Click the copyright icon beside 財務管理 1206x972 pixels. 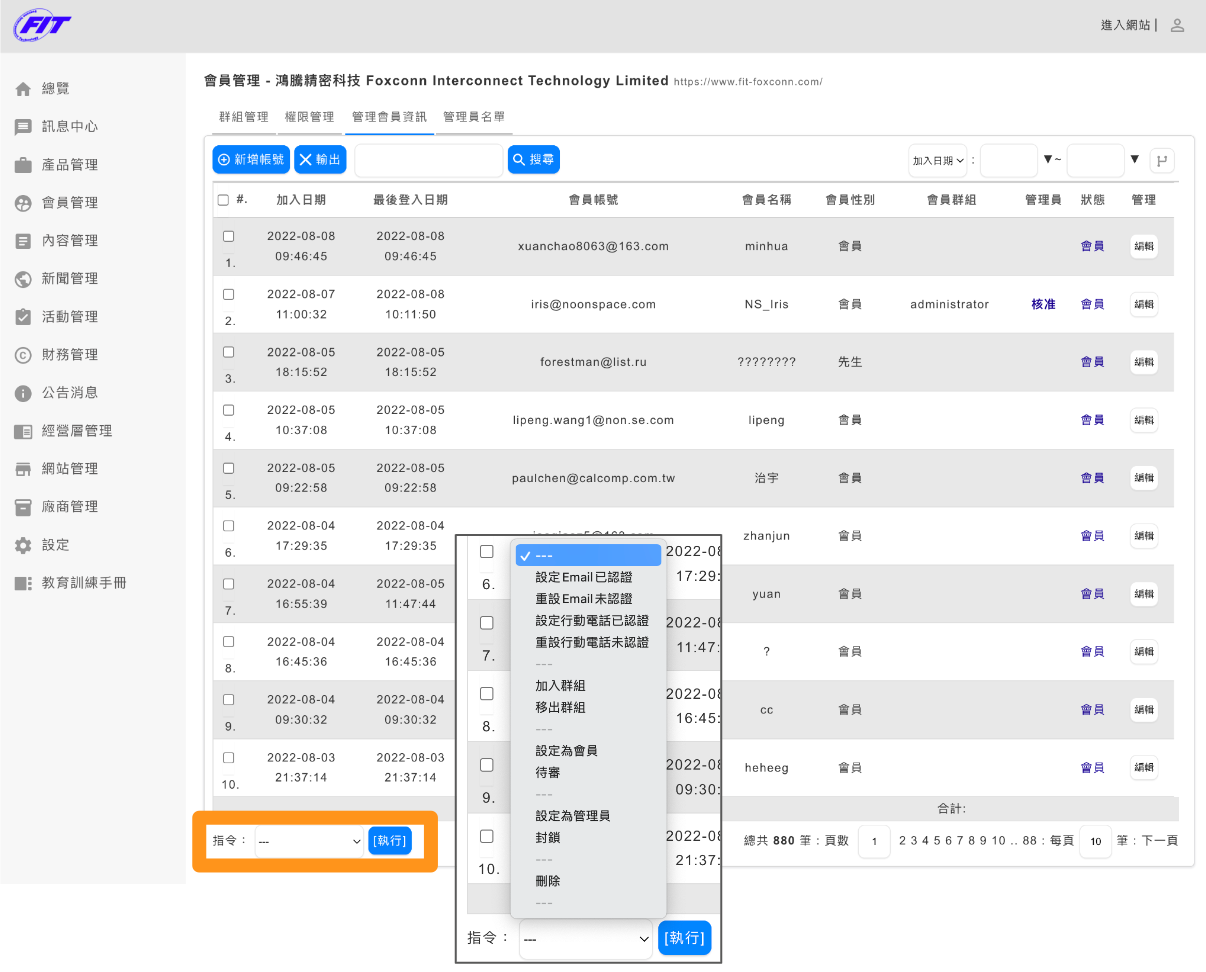(23, 355)
